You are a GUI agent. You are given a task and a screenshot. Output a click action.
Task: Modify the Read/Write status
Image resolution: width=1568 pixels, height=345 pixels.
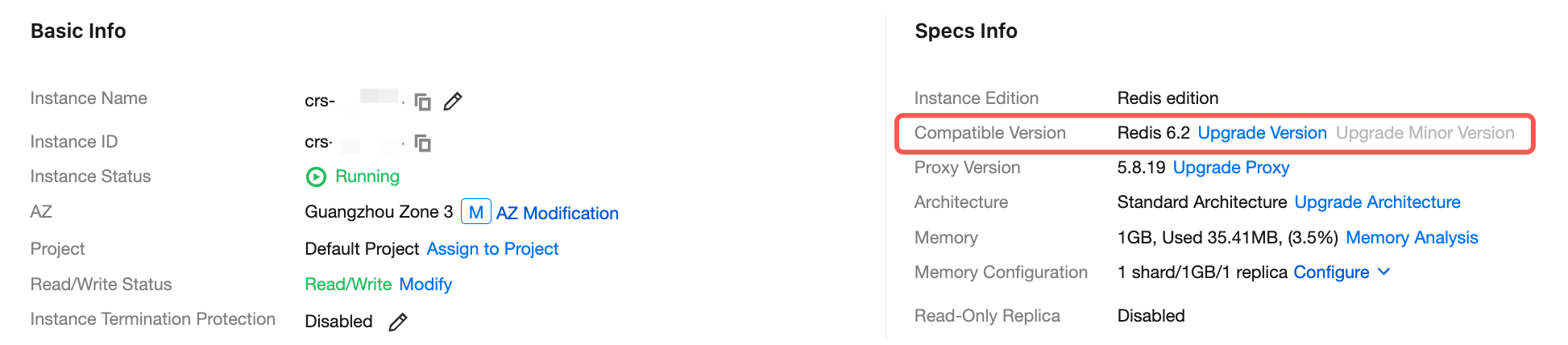pyautogui.click(x=425, y=285)
